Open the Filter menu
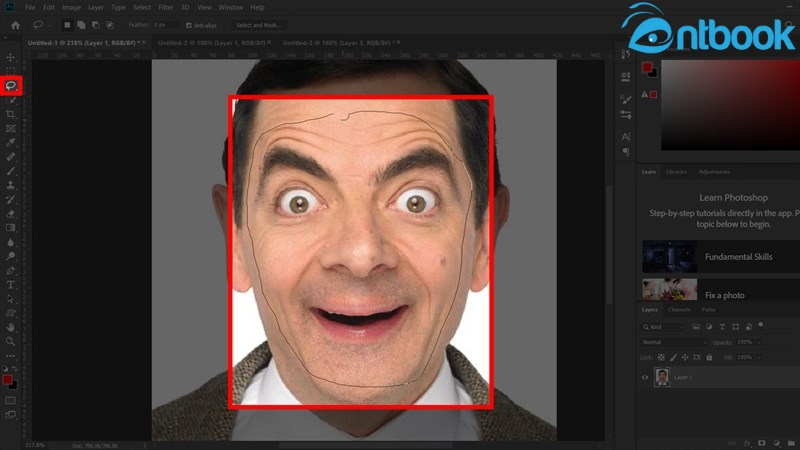 (x=166, y=8)
